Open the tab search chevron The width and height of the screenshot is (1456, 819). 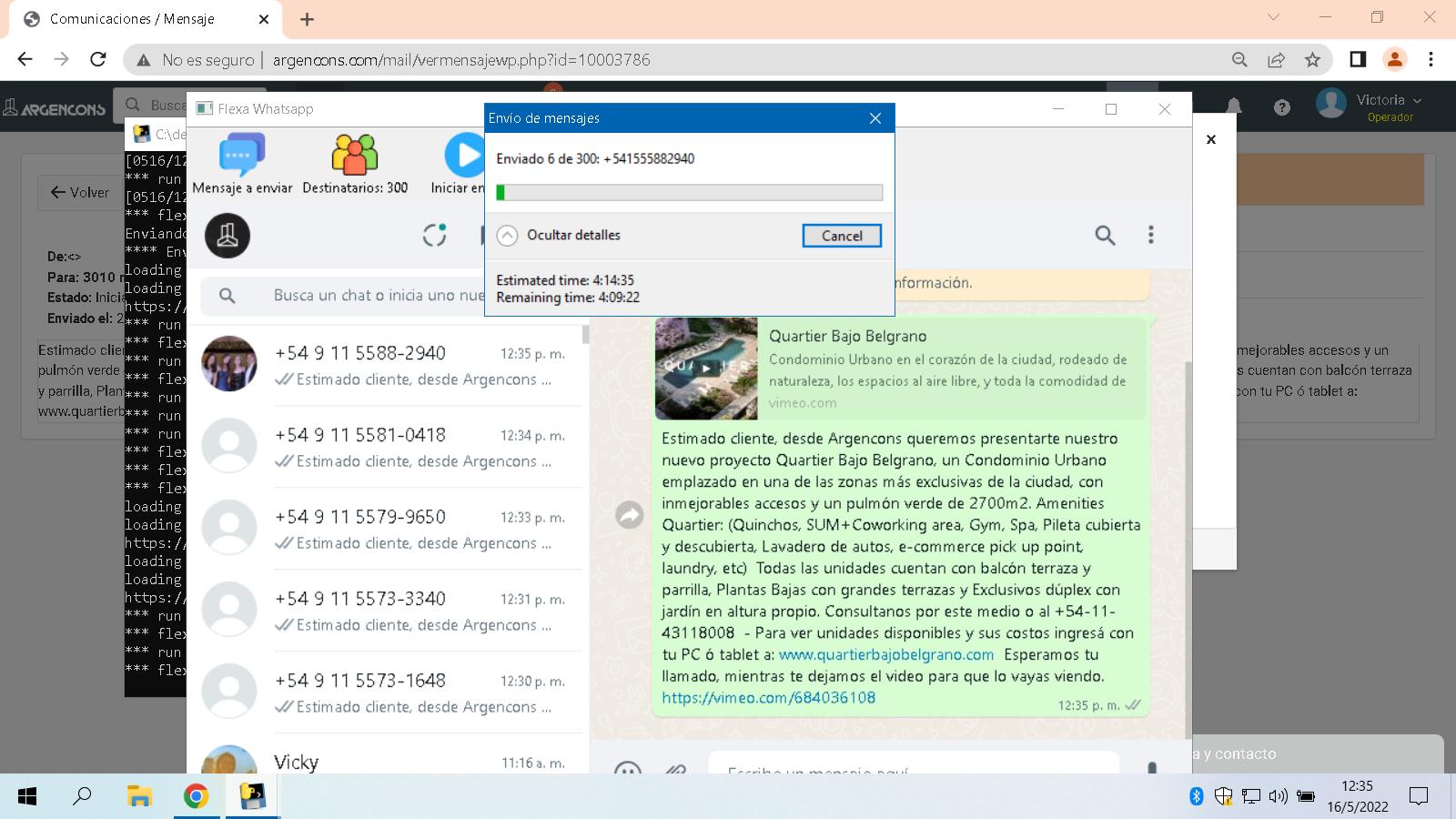[1273, 17]
